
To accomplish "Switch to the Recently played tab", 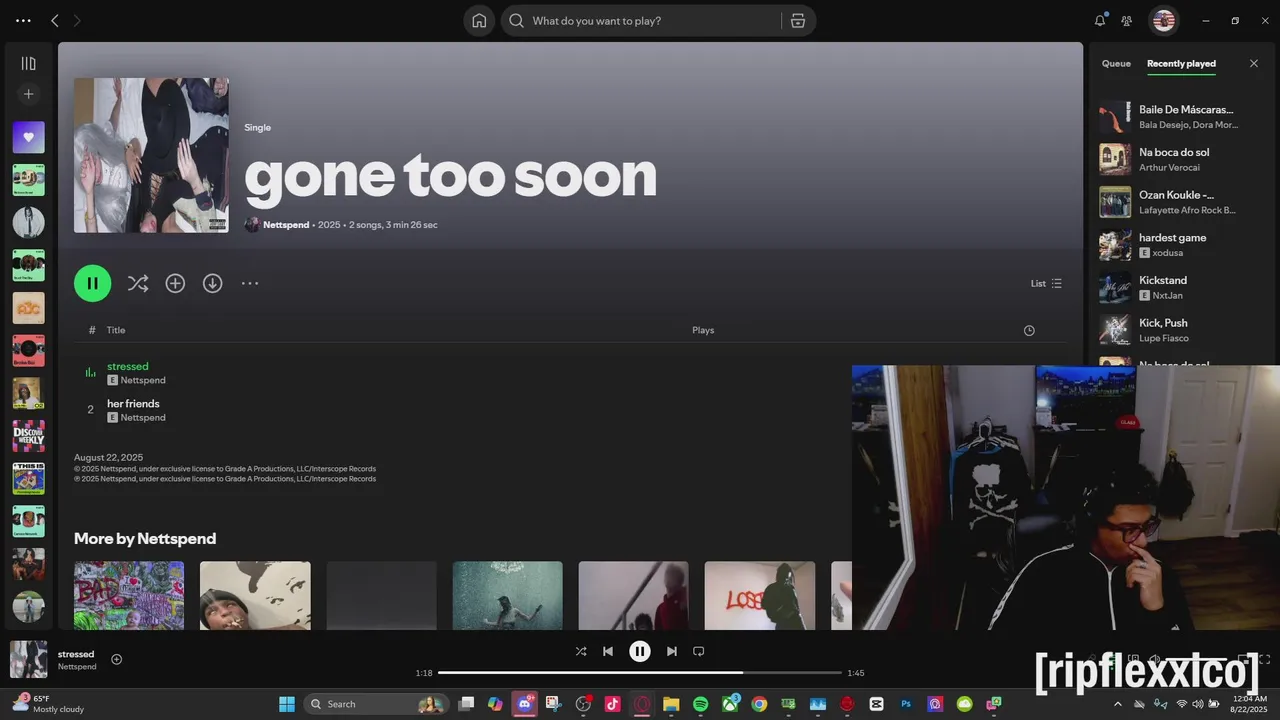I will pos(1181,63).
